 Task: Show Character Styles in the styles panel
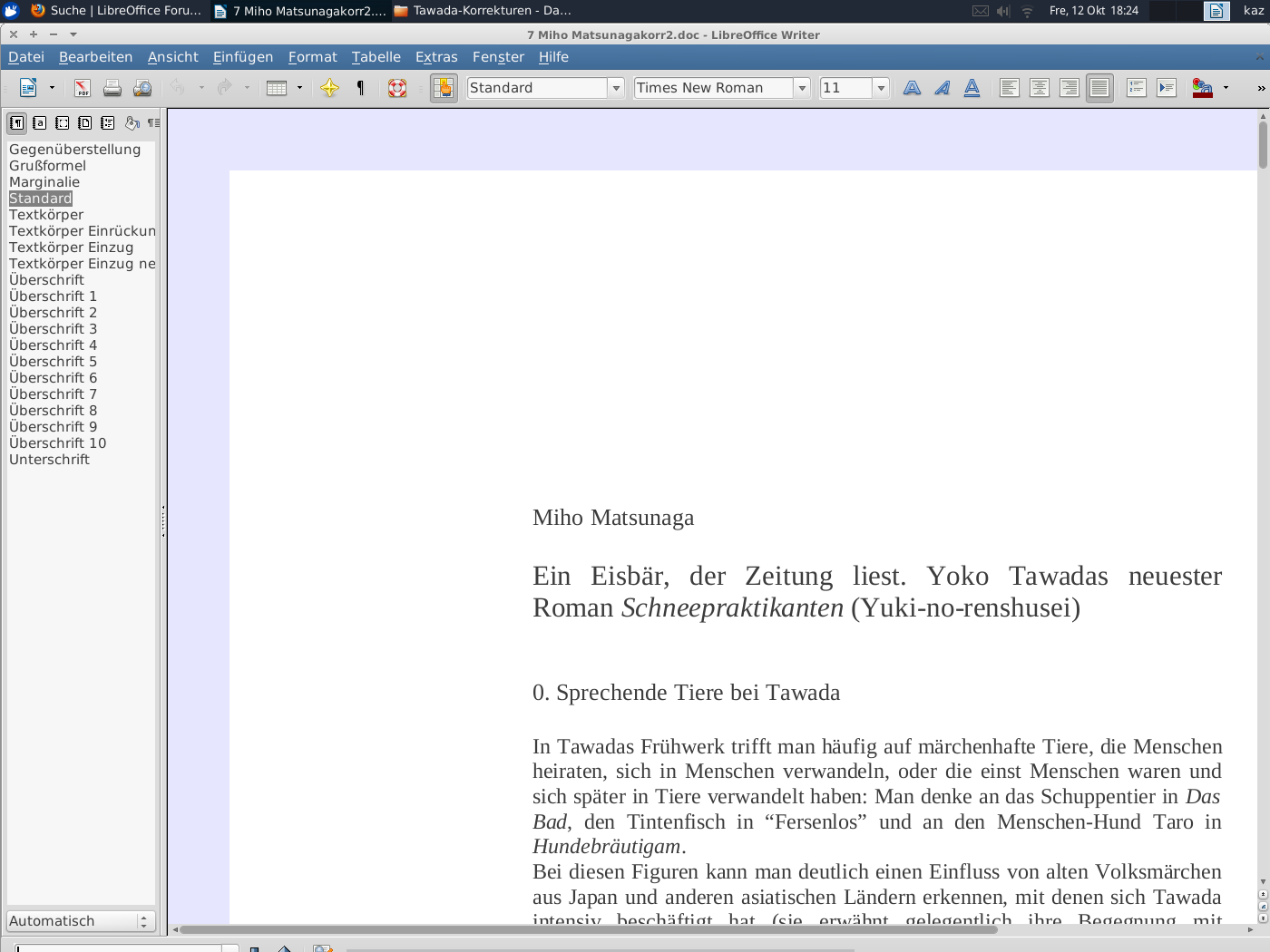[40, 122]
